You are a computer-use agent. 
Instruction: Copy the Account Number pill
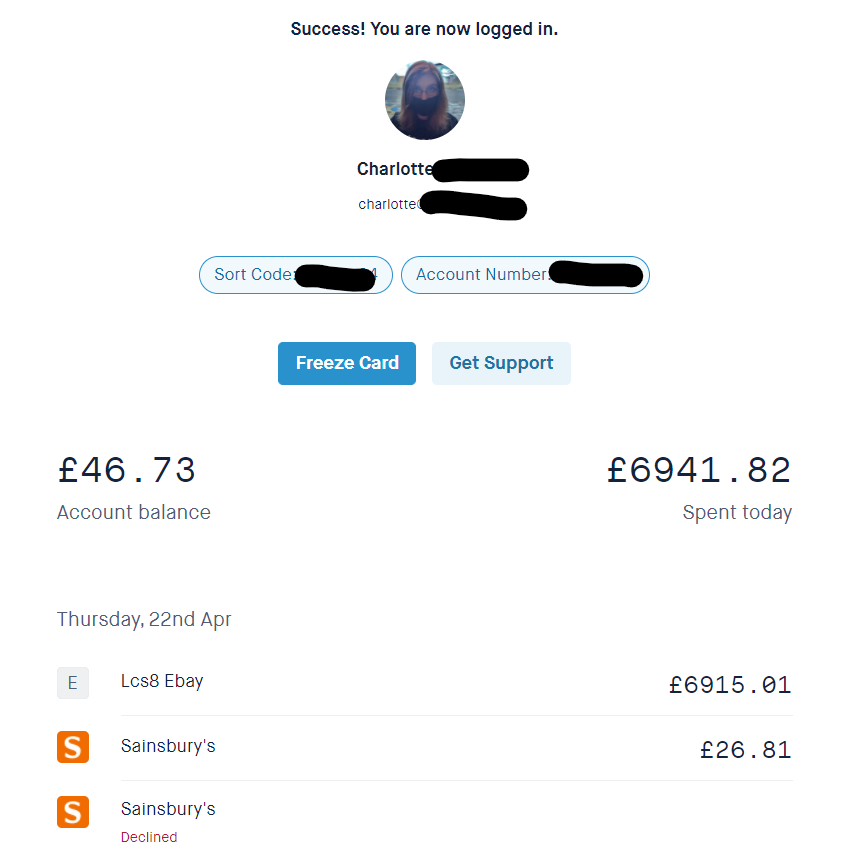tap(525, 275)
